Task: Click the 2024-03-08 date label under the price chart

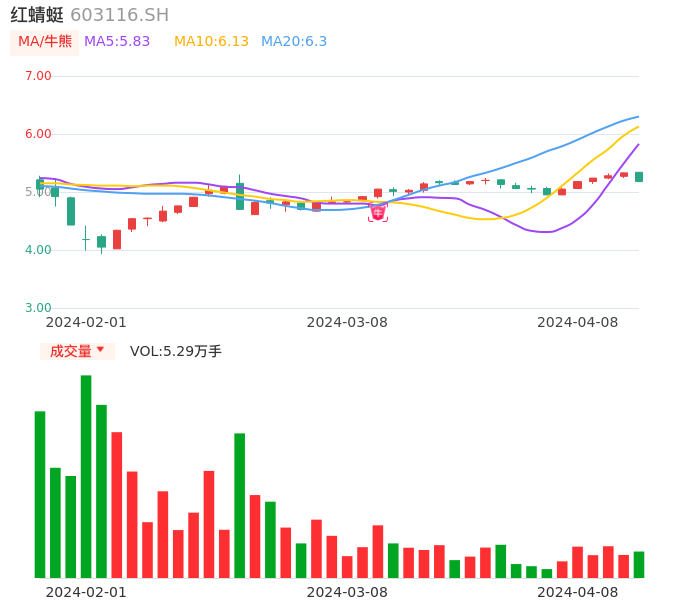Action: pos(347,322)
